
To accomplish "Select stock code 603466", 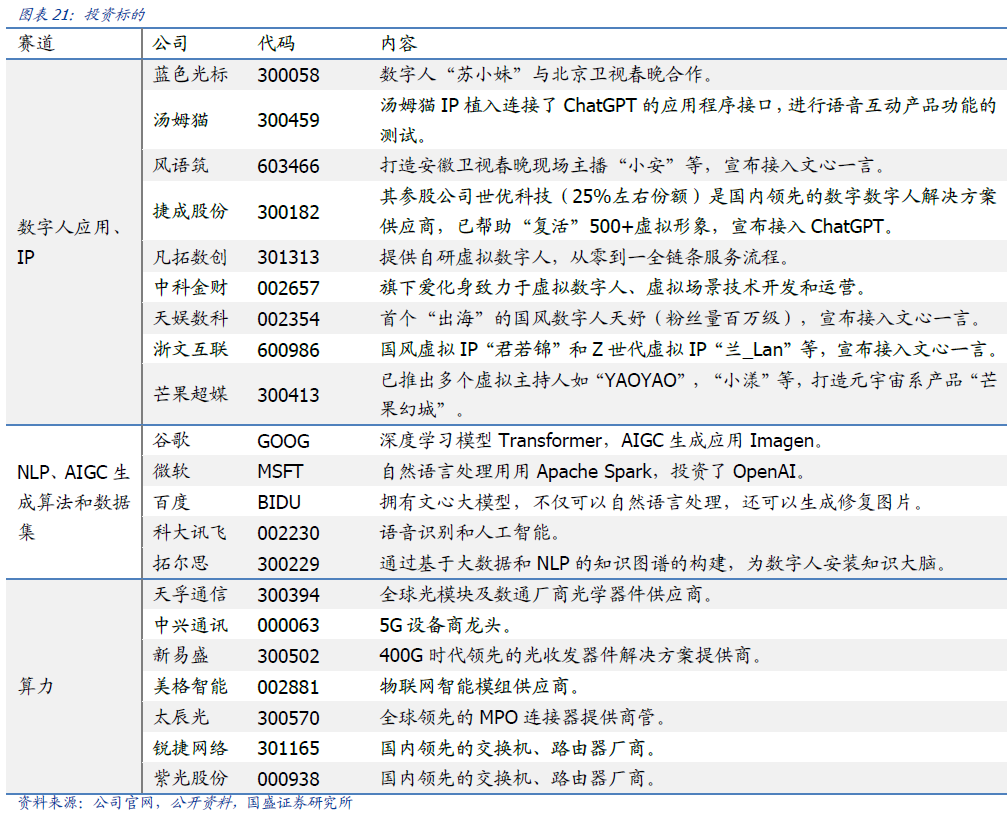I will click(288, 166).
